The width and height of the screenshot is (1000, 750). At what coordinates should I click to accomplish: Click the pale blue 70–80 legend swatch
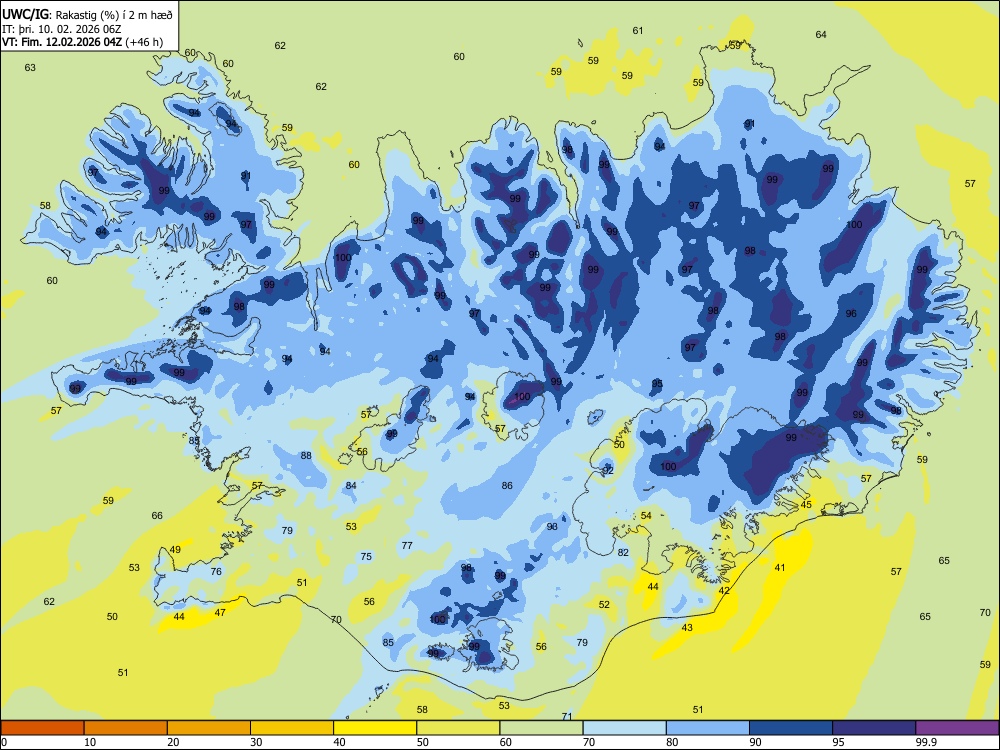tap(624, 728)
